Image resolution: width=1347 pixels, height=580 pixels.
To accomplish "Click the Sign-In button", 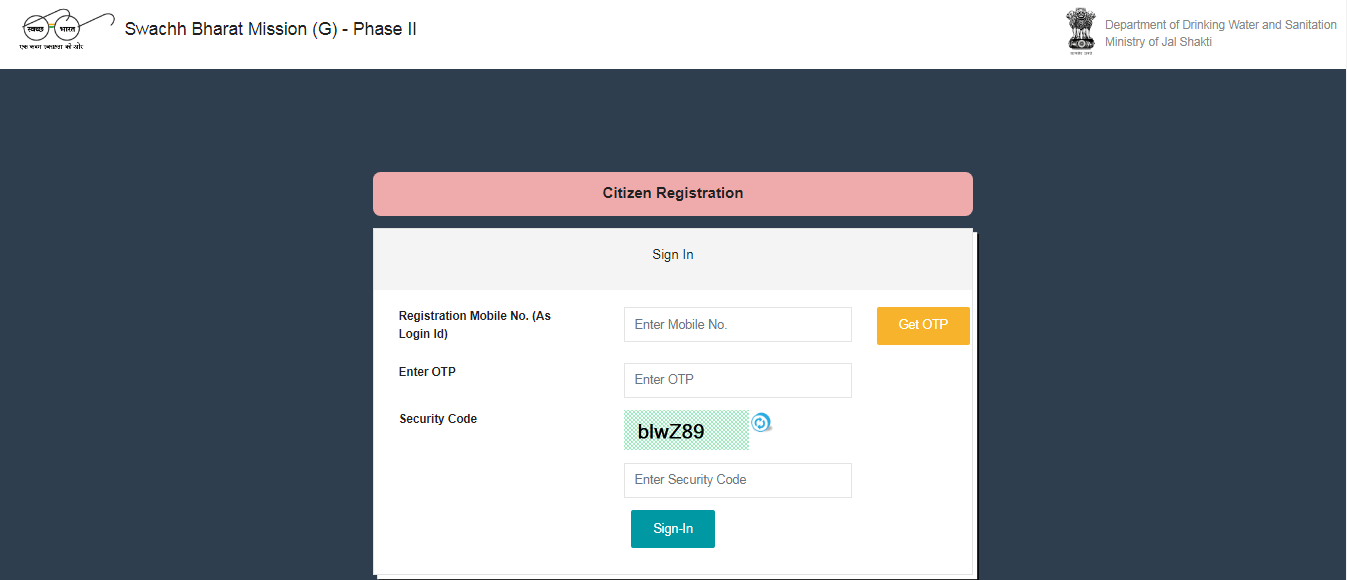I will coord(673,529).
